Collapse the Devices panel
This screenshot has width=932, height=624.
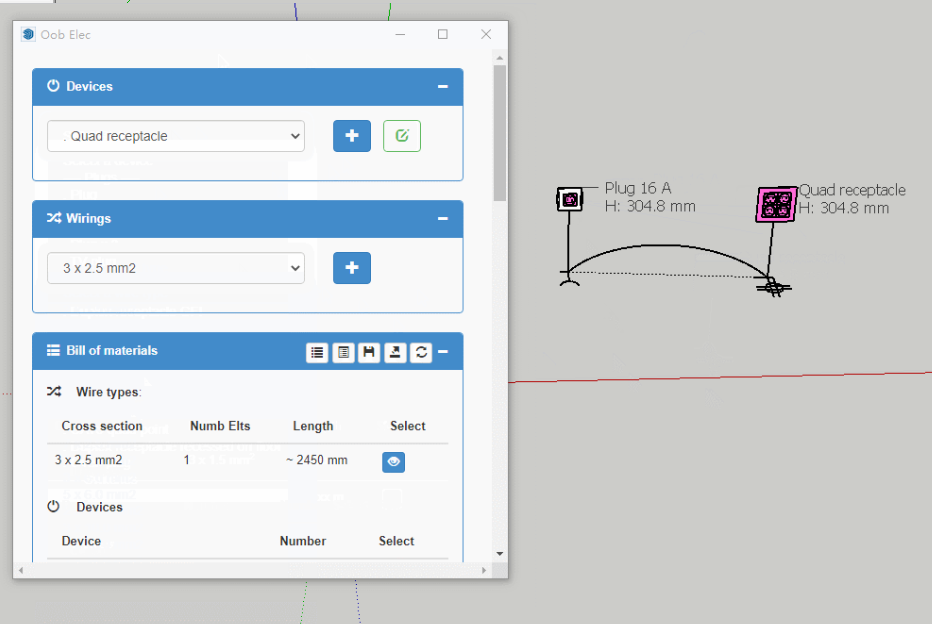point(442,87)
